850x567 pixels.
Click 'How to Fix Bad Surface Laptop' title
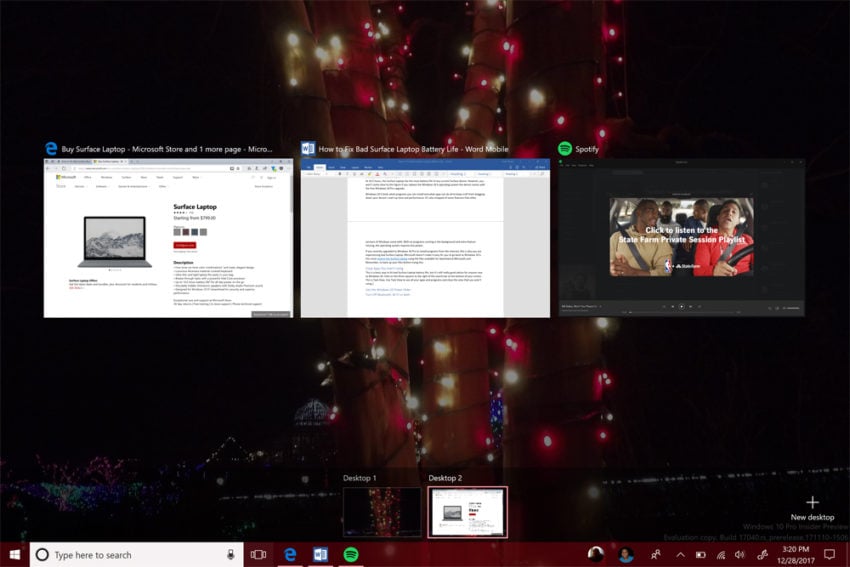413,149
